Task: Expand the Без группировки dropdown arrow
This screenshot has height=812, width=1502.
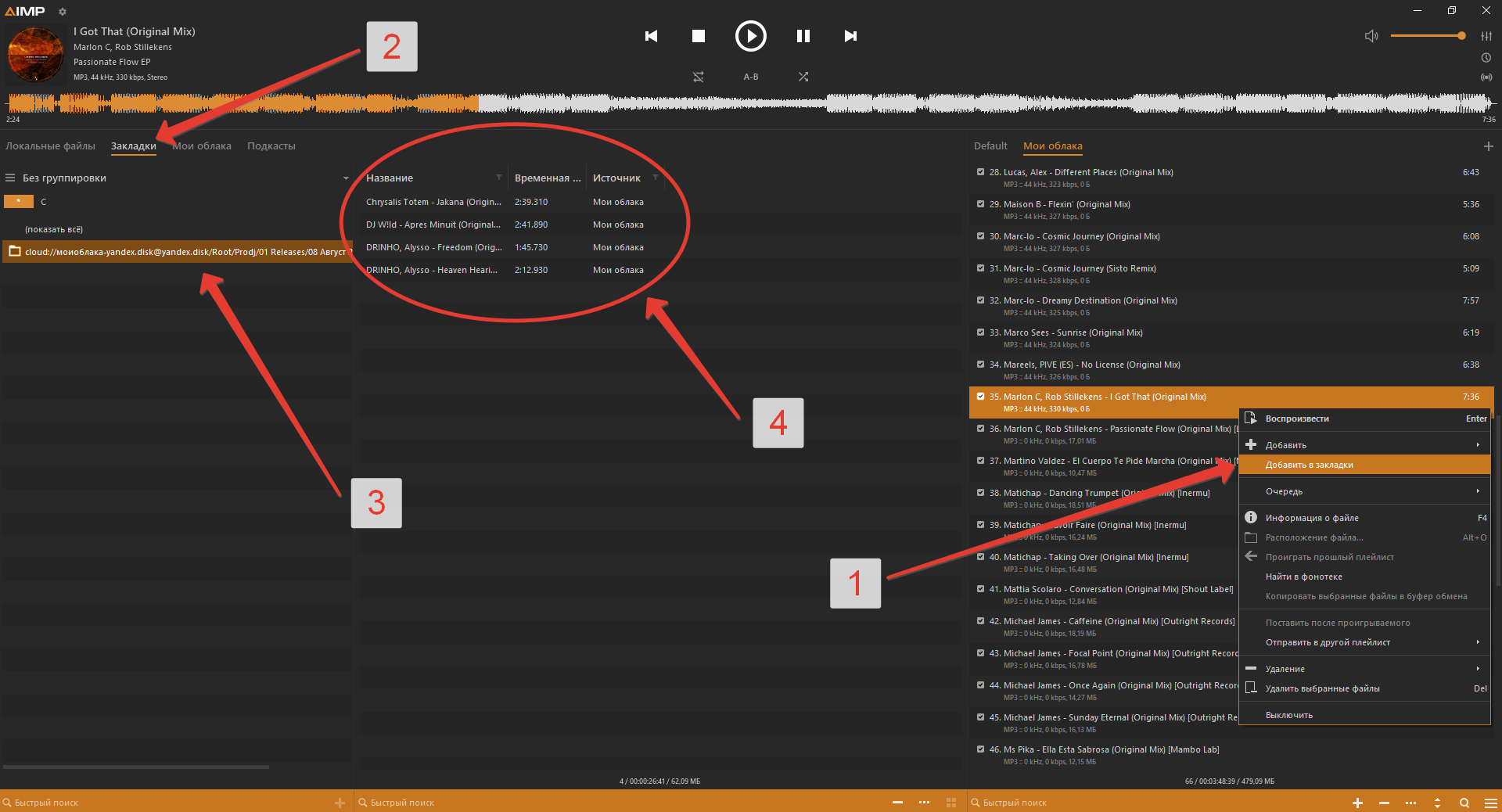Action: pos(346,178)
